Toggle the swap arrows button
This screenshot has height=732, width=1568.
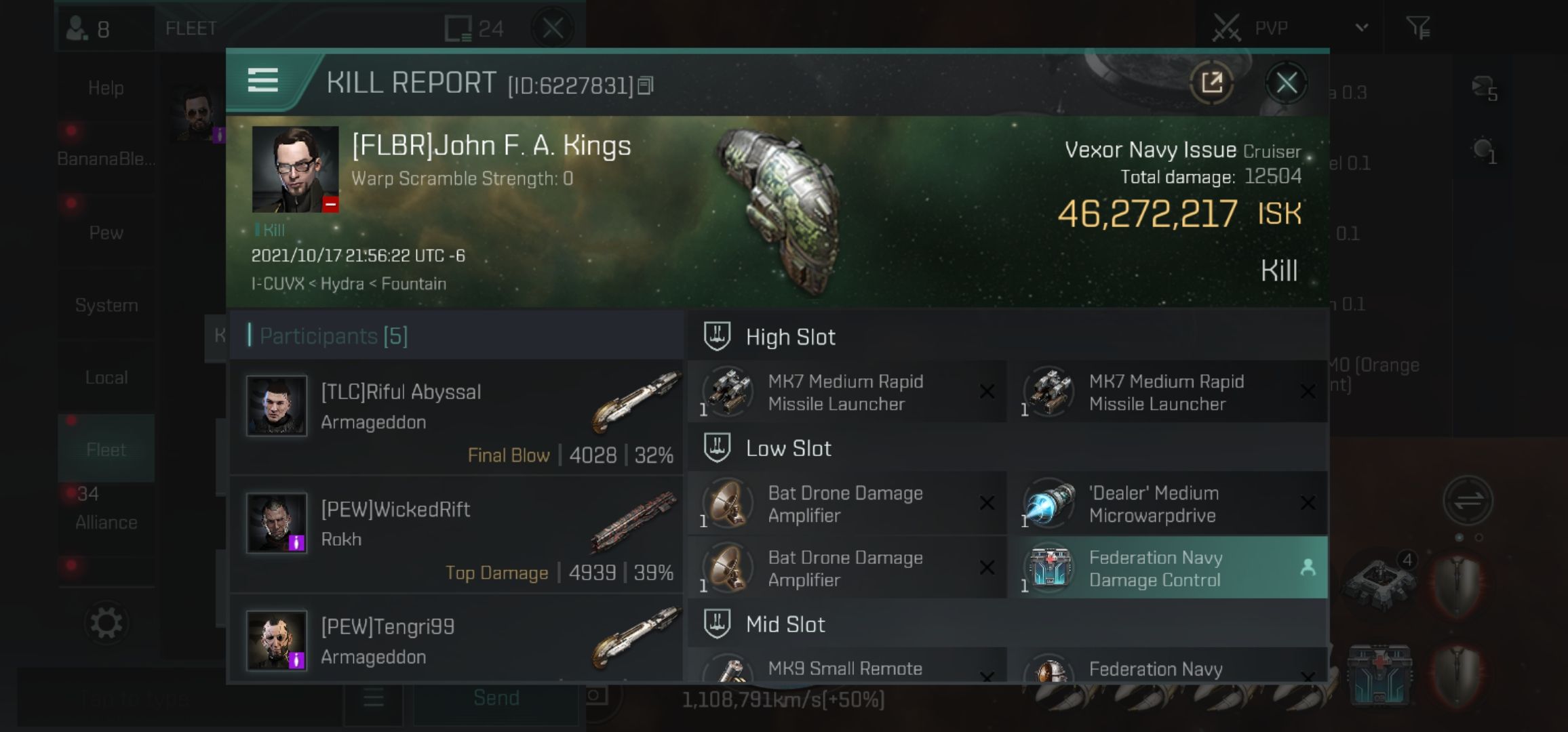[x=1468, y=501]
